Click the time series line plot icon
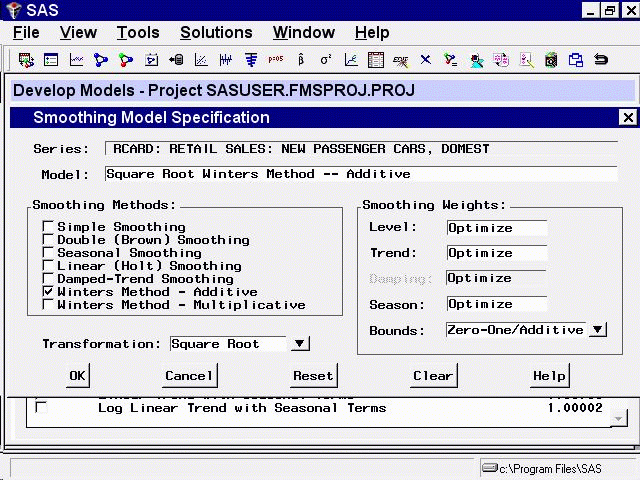640x480 pixels. [x=76, y=60]
